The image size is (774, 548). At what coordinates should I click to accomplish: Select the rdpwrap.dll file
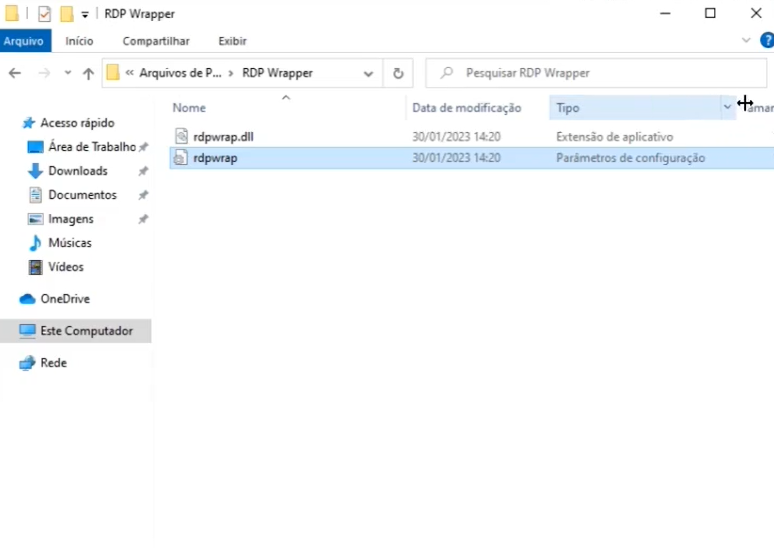pyautogui.click(x=223, y=137)
